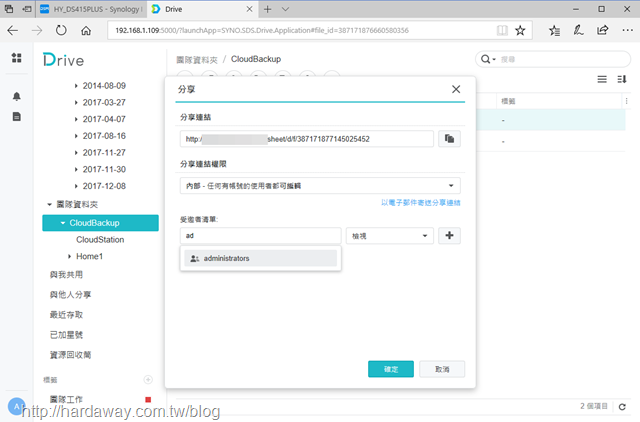Open the user account avatar

pyautogui.click(x=16, y=406)
